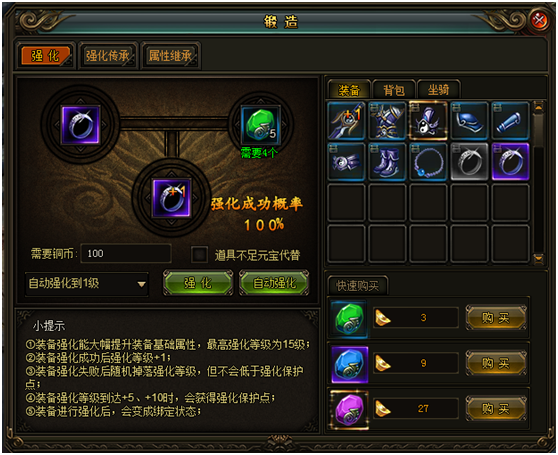Select the blue bracer equipment icon
This screenshot has width=558, height=455.
click(x=510, y=121)
